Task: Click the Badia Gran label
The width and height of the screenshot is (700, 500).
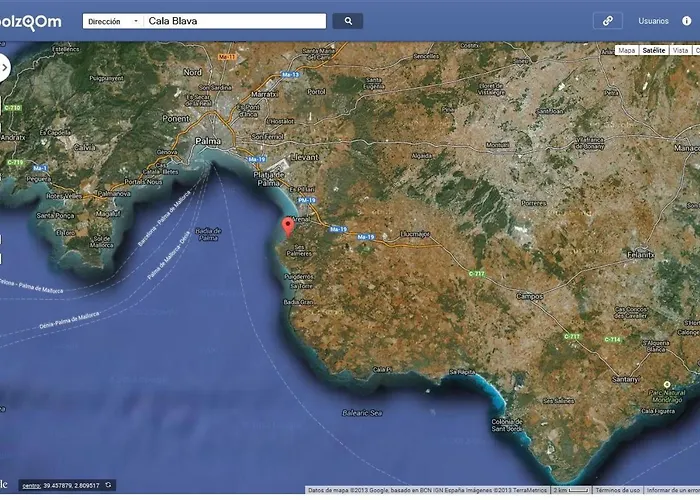Action: pyautogui.click(x=298, y=302)
